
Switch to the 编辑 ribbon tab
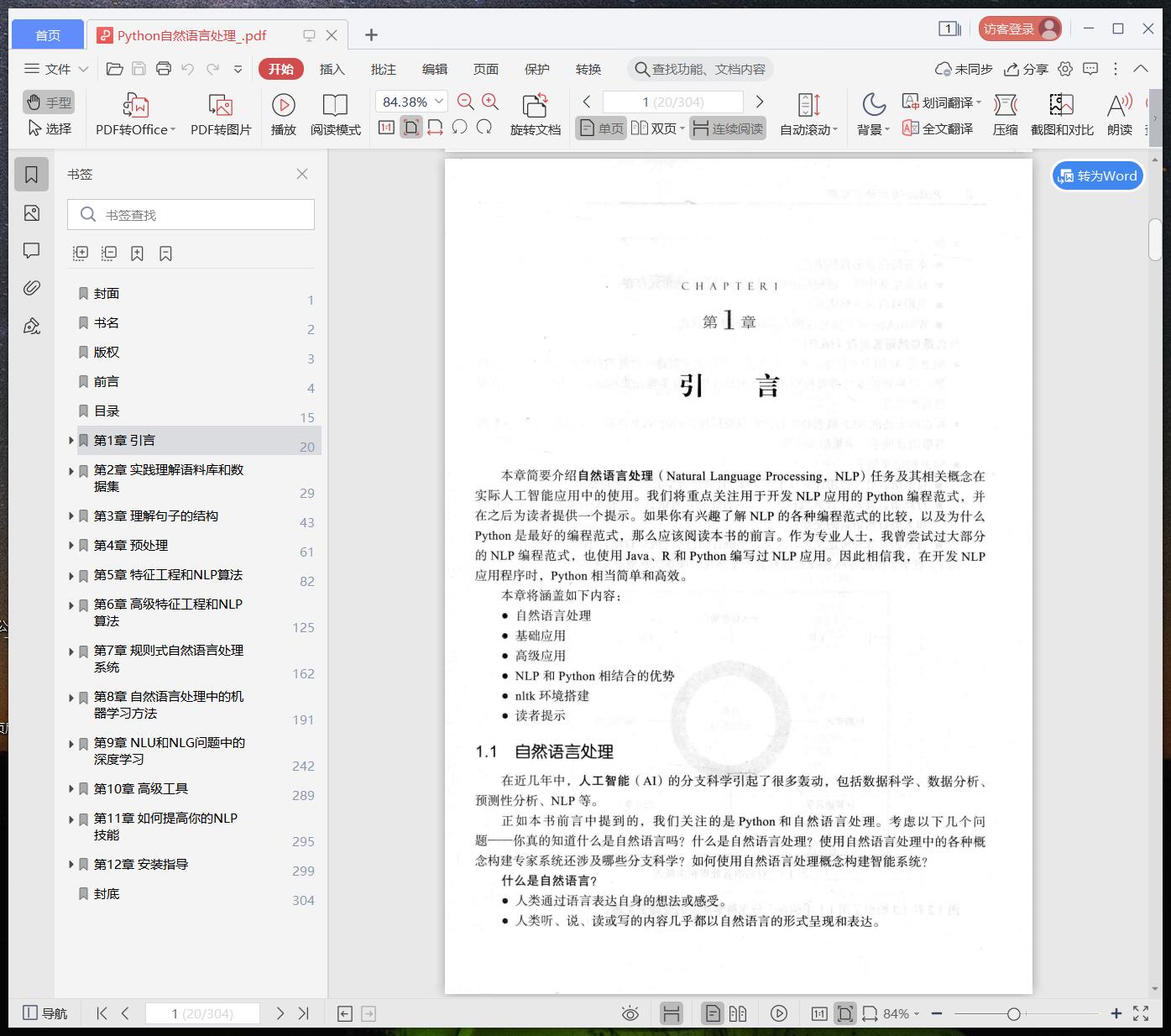click(x=435, y=69)
